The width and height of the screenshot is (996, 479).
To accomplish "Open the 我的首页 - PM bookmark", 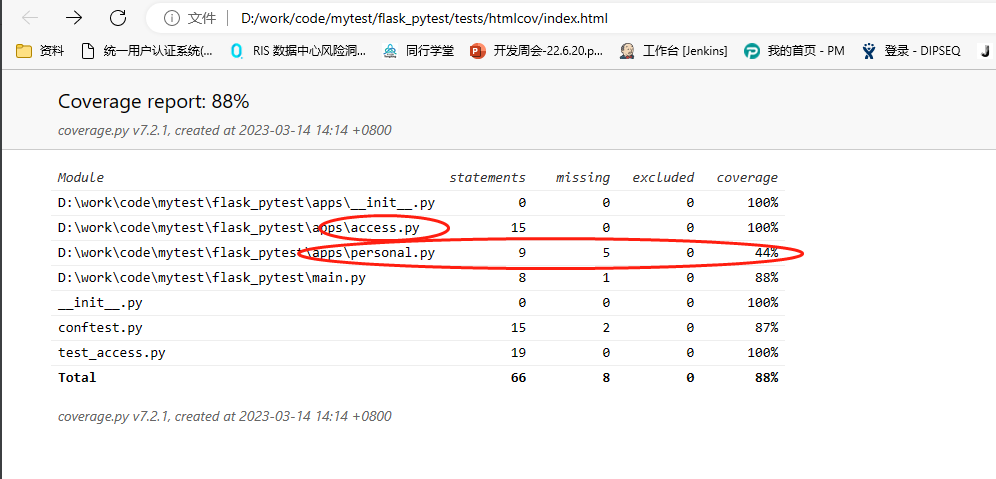I will point(794,51).
